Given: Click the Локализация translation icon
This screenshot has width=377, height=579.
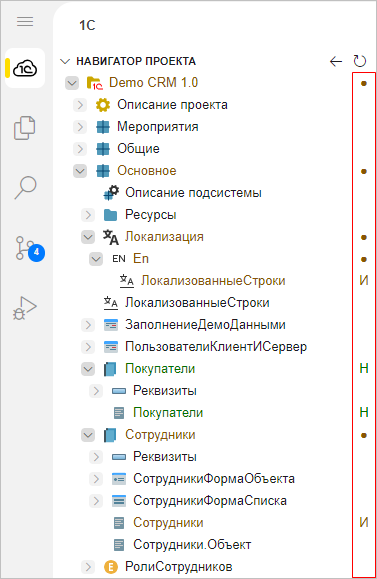Looking at the screenshot, I should pos(111,237).
